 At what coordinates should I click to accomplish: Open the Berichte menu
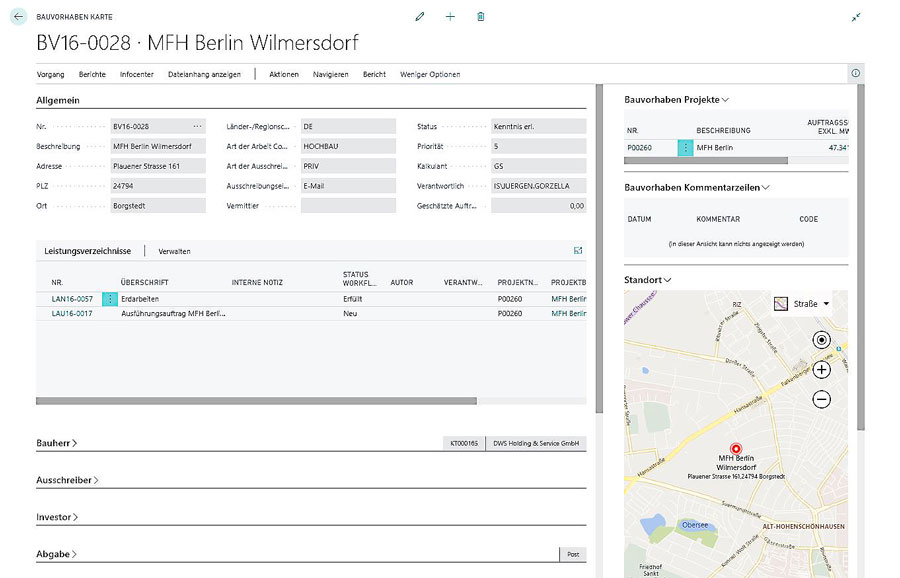point(92,74)
